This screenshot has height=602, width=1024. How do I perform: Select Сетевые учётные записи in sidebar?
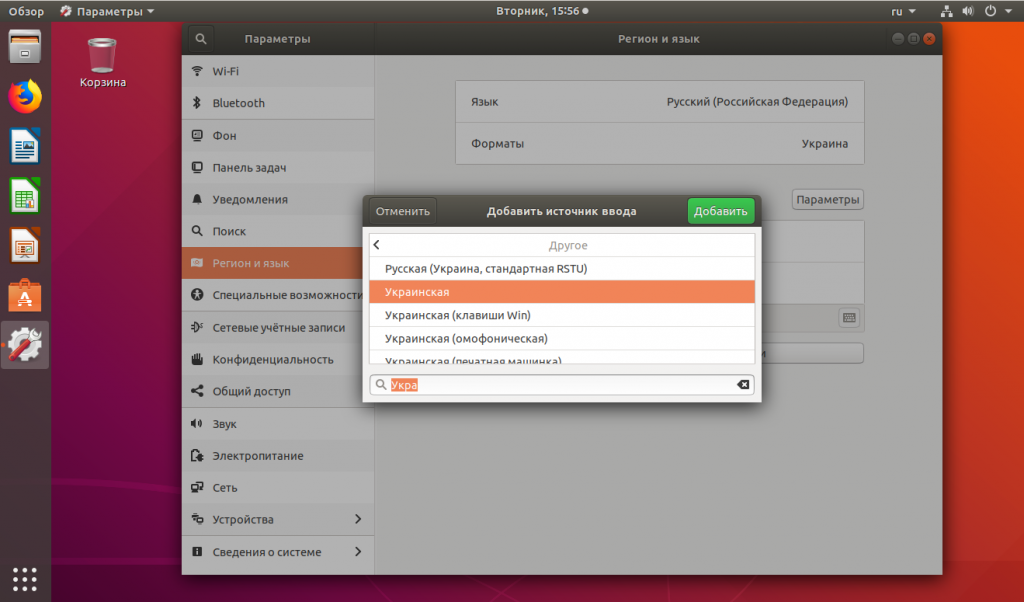(278, 327)
